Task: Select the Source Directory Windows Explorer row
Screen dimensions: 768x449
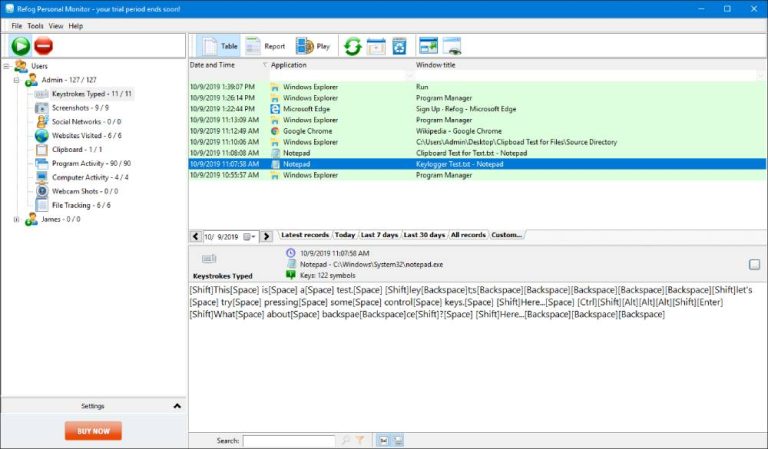Action: point(478,142)
